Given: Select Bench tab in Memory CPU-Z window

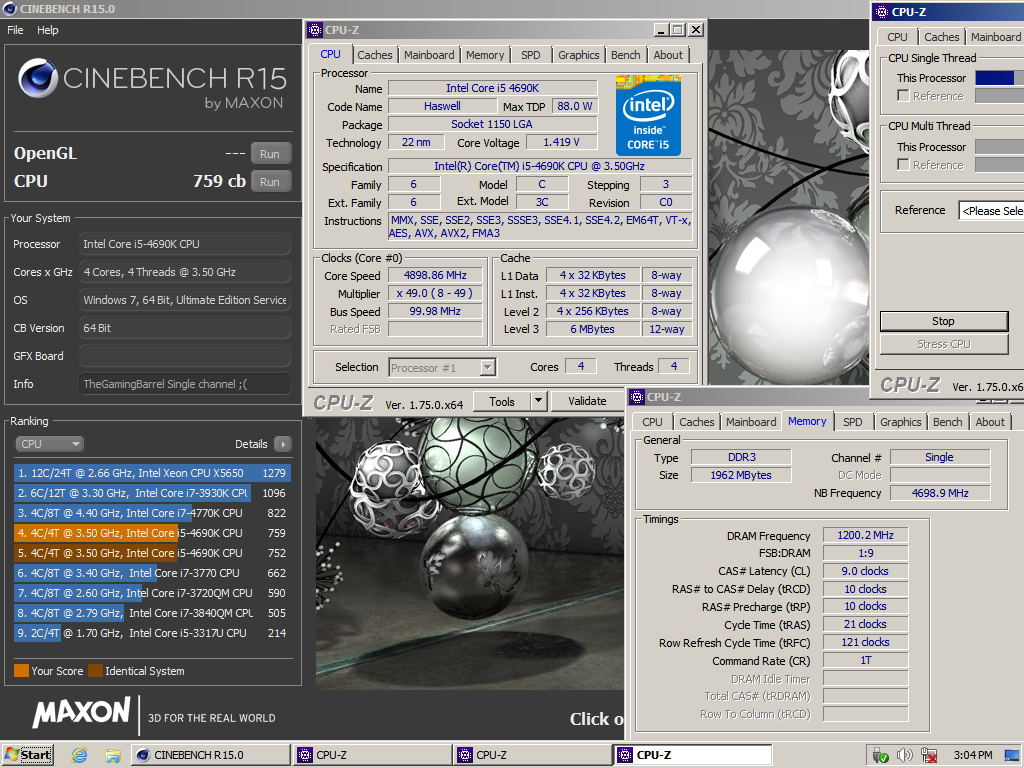Looking at the screenshot, I should click(x=948, y=423).
